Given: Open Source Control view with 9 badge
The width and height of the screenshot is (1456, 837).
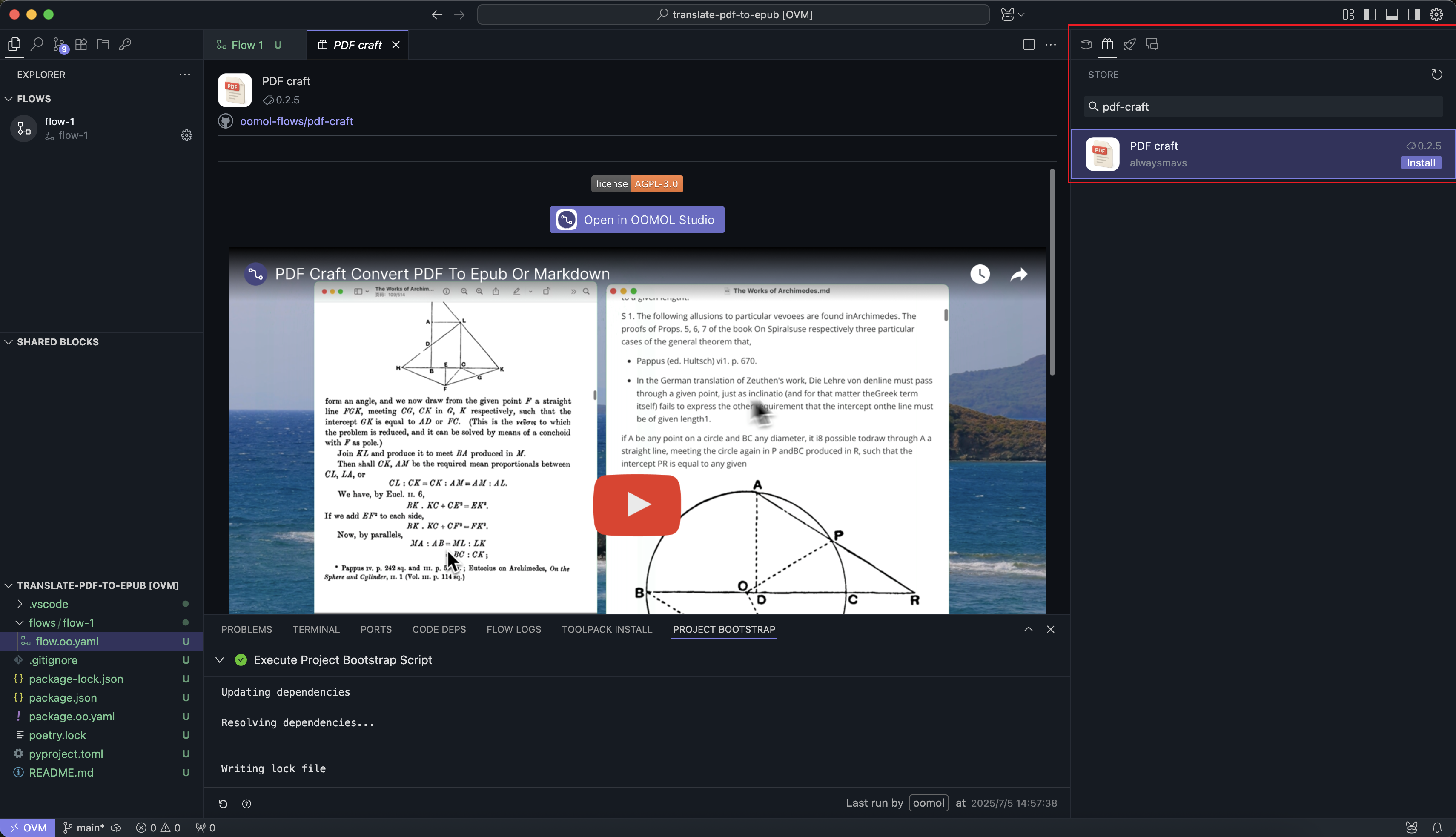Looking at the screenshot, I should pos(59,44).
